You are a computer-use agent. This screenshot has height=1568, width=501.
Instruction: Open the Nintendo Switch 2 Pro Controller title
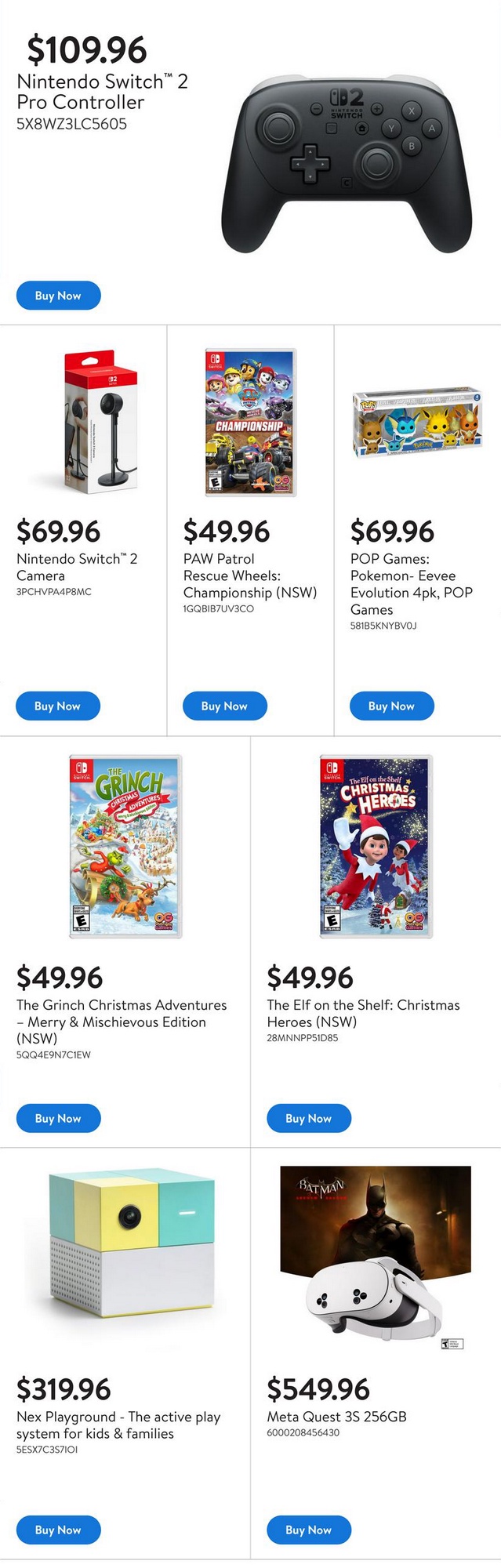(102, 92)
